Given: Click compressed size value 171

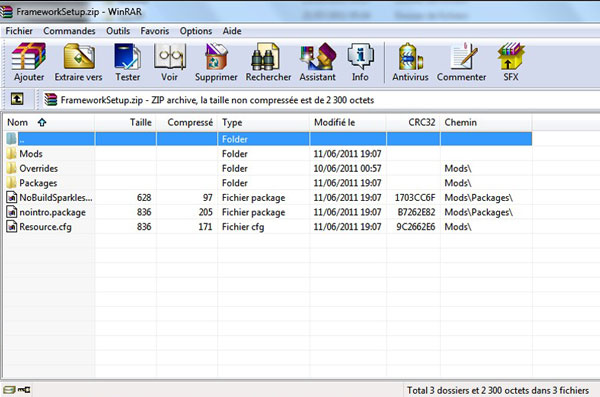Looking at the screenshot, I should [205, 227].
